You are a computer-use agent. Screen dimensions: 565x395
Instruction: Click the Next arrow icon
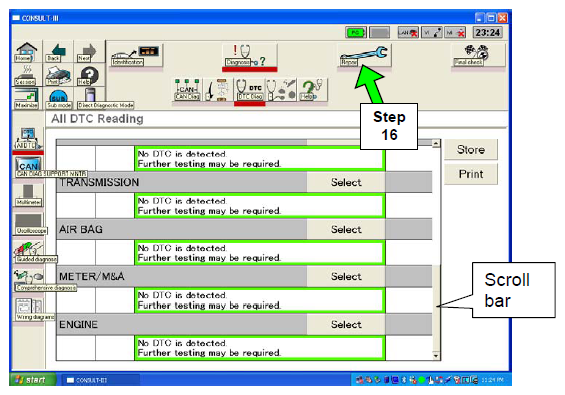coord(89,52)
